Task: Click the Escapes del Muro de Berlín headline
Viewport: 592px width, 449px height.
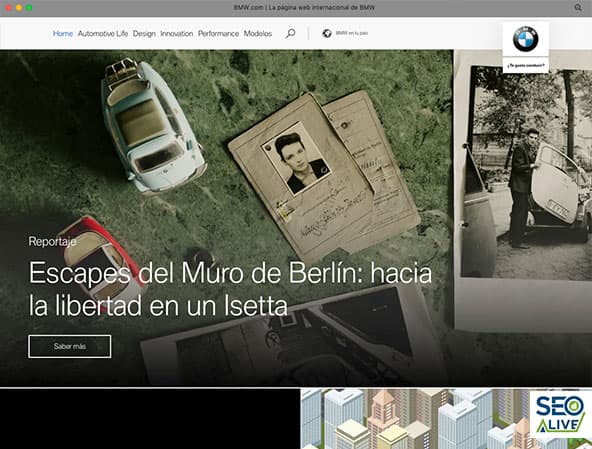Action: (230, 289)
